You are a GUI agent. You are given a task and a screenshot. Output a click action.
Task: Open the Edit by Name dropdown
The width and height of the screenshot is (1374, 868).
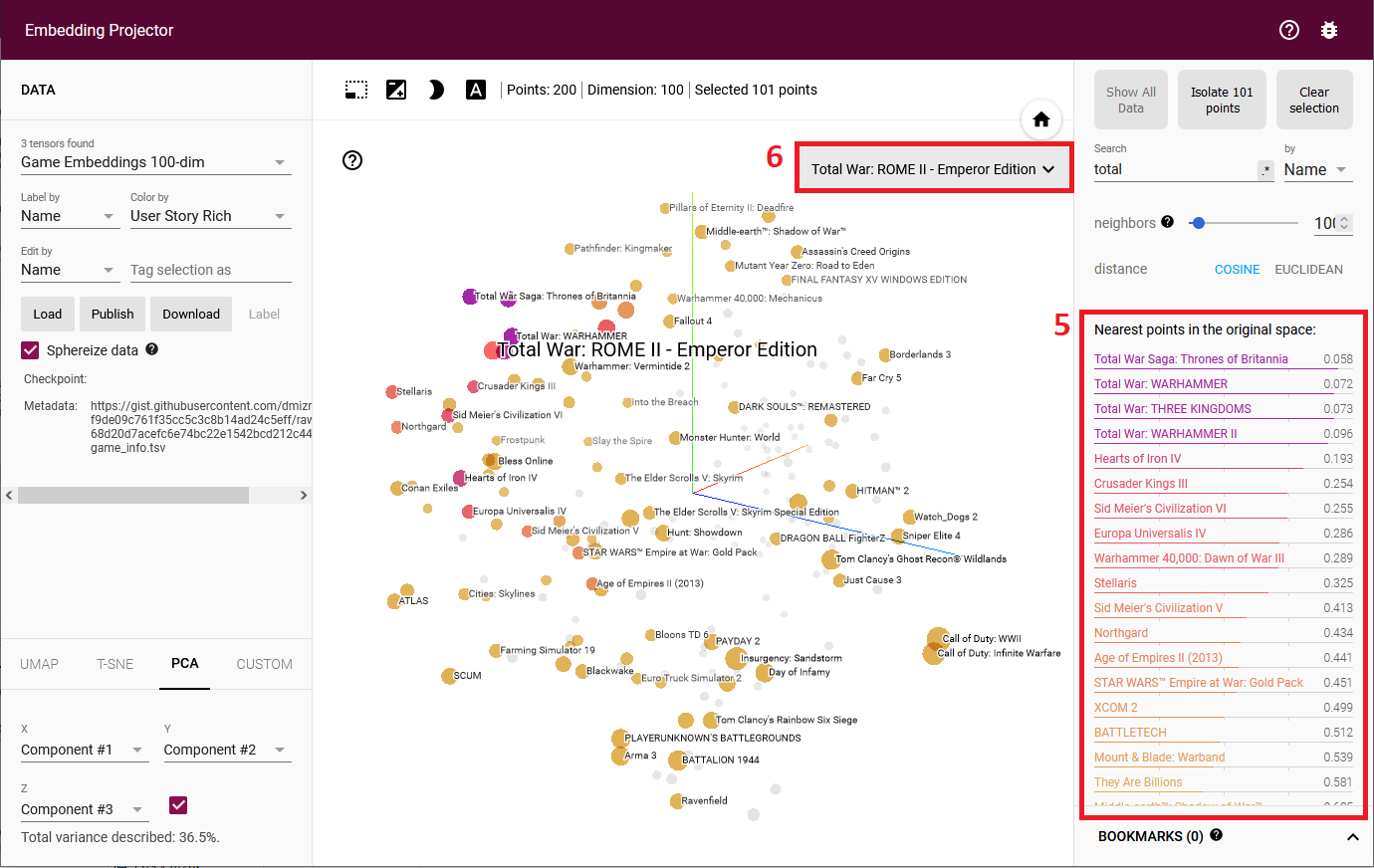tap(71, 270)
